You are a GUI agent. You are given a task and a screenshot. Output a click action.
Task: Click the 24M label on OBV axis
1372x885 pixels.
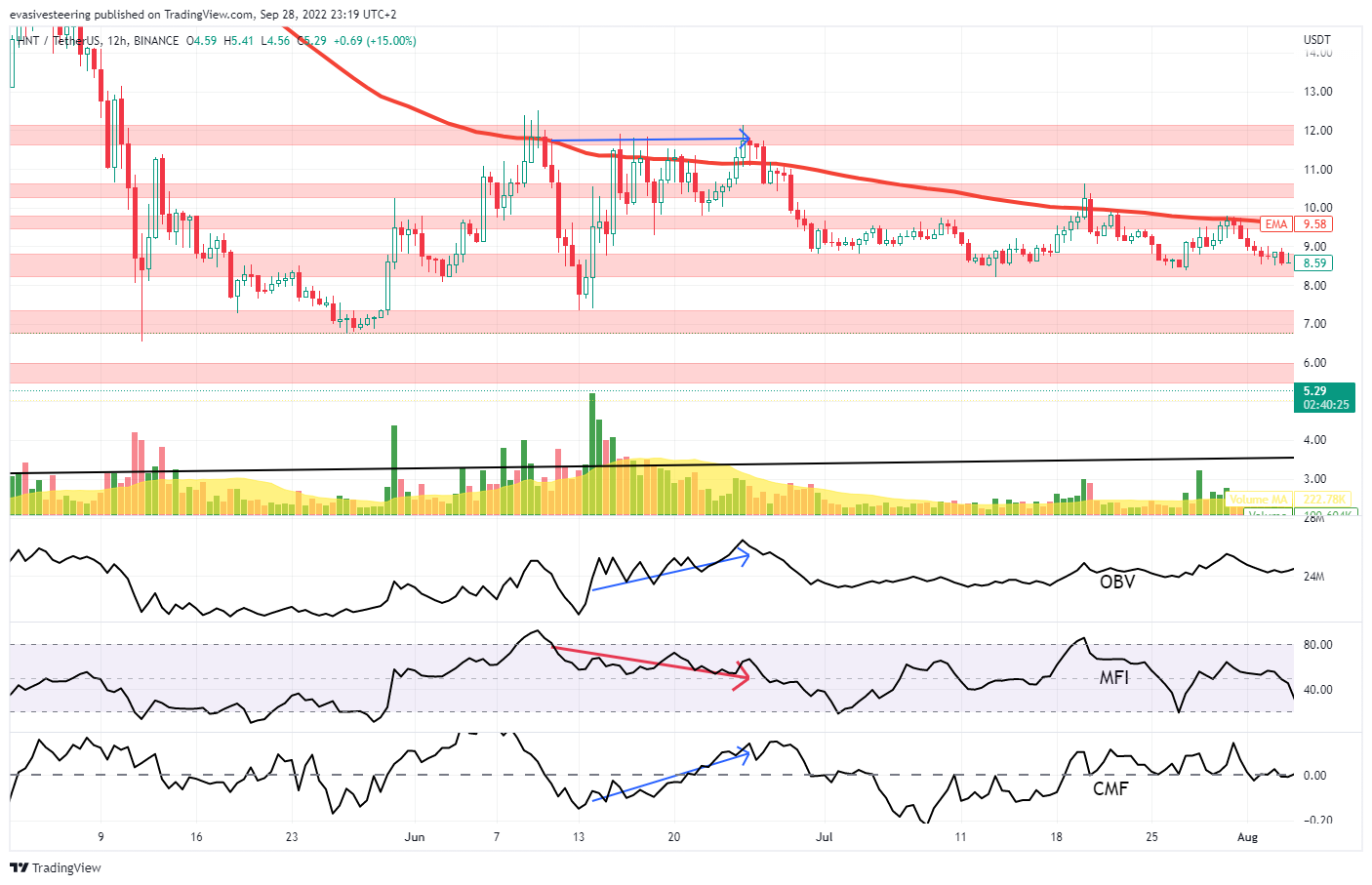[1314, 577]
